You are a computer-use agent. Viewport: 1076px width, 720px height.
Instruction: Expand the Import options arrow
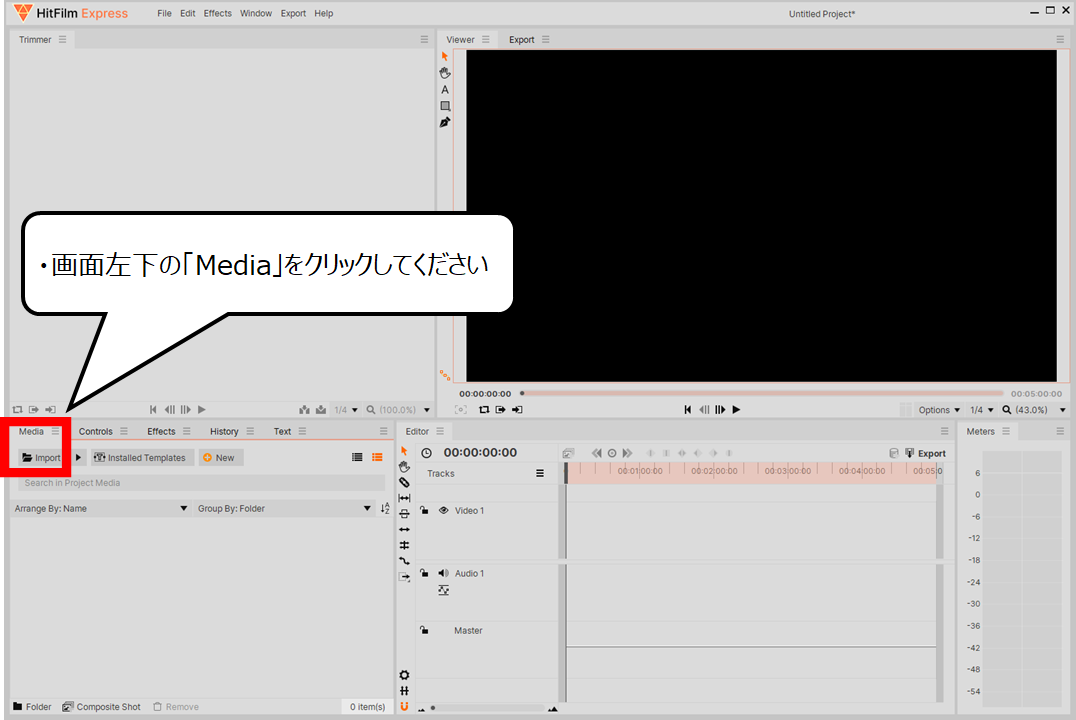tap(78, 458)
